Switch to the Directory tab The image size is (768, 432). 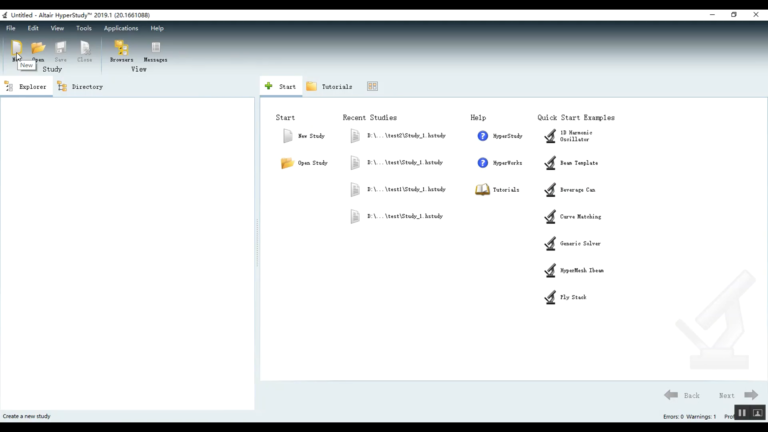80,87
